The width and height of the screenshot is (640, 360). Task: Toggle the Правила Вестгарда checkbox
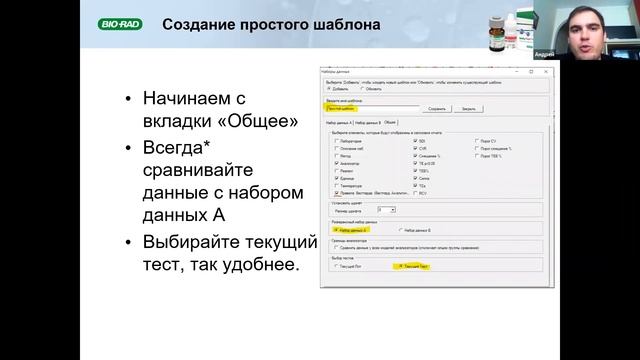pyautogui.click(x=337, y=193)
